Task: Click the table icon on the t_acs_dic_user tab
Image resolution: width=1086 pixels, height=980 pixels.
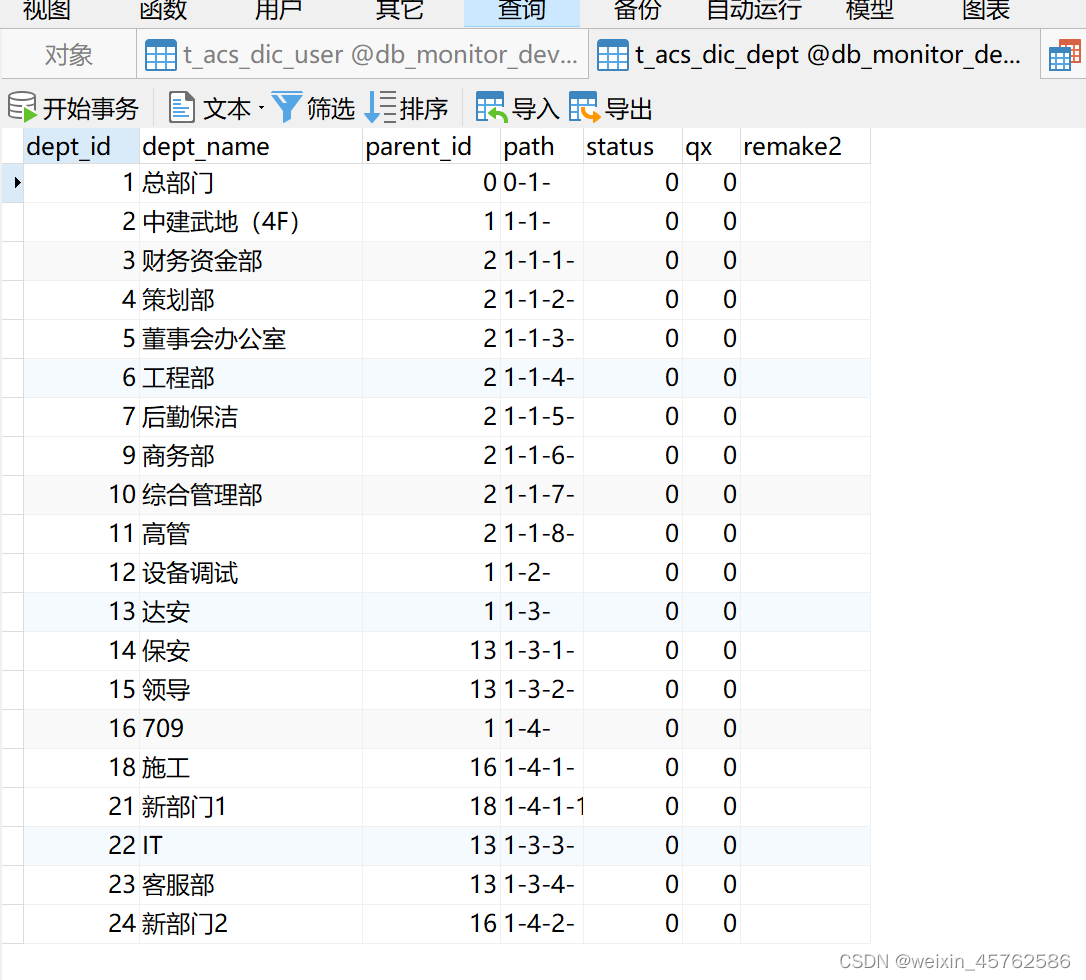Action: (160, 54)
